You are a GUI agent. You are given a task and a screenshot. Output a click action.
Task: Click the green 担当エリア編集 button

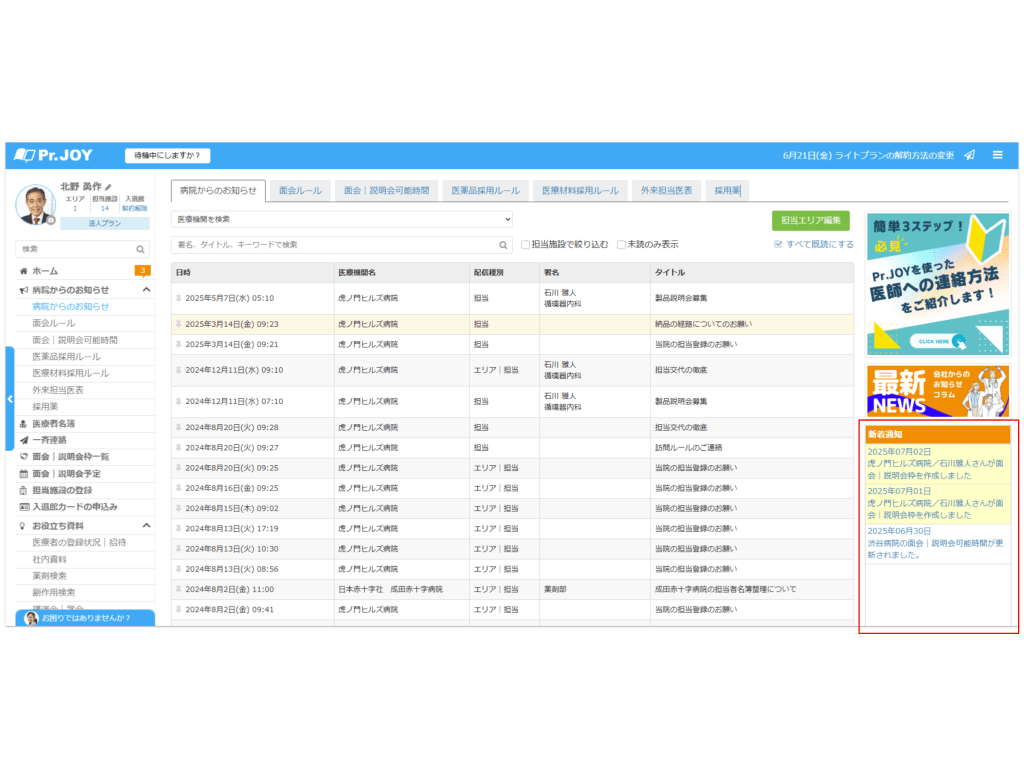coord(810,220)
